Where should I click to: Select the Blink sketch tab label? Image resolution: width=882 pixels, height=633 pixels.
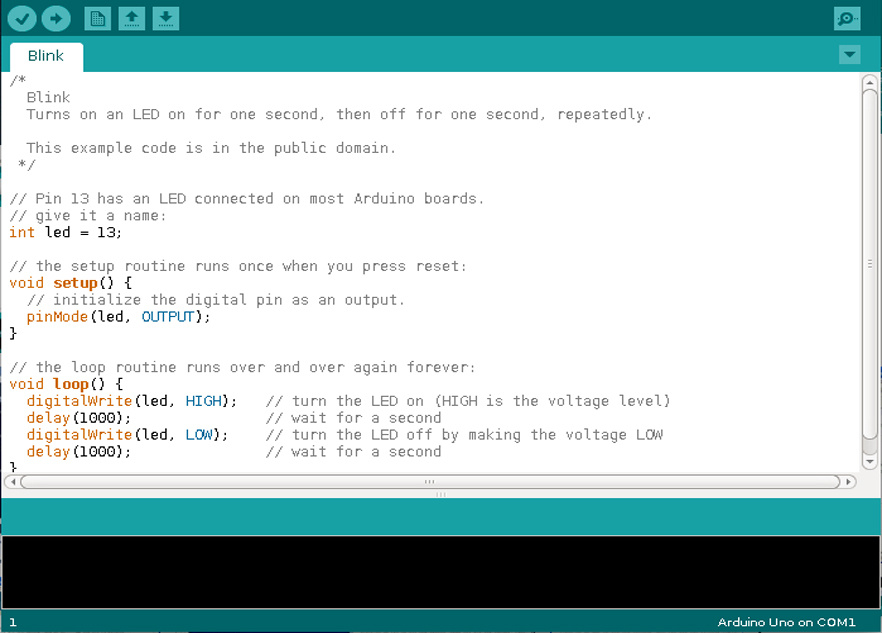coord(45,56)
